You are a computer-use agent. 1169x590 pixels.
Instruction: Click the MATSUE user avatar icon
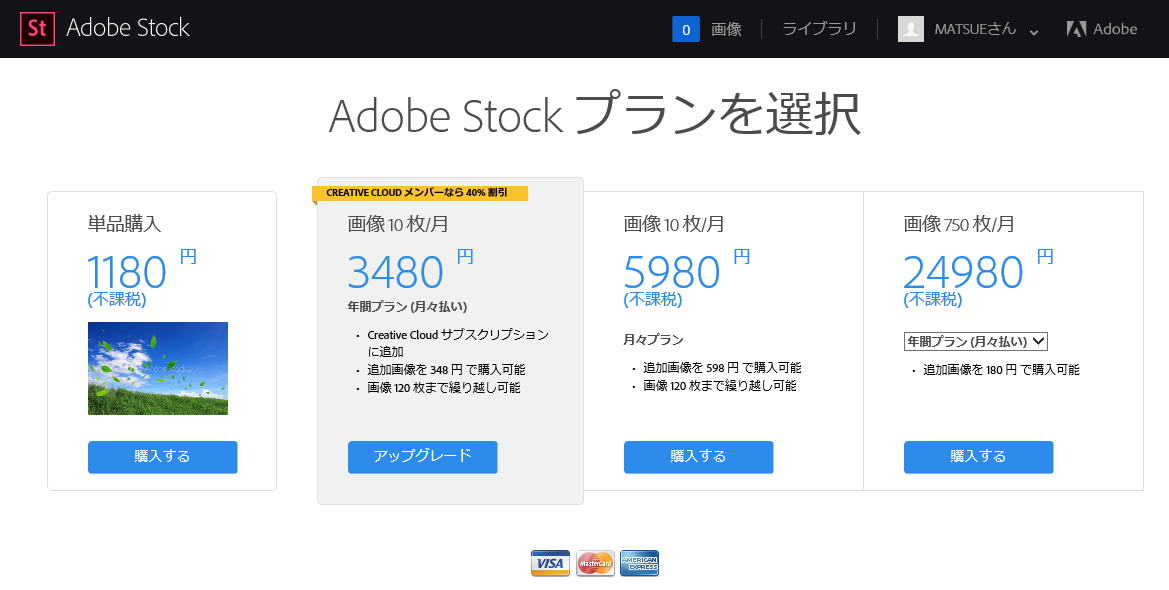911,29
